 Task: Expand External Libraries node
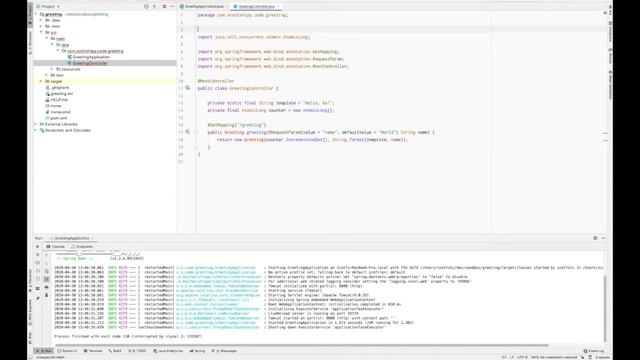[x=36, y=124]
